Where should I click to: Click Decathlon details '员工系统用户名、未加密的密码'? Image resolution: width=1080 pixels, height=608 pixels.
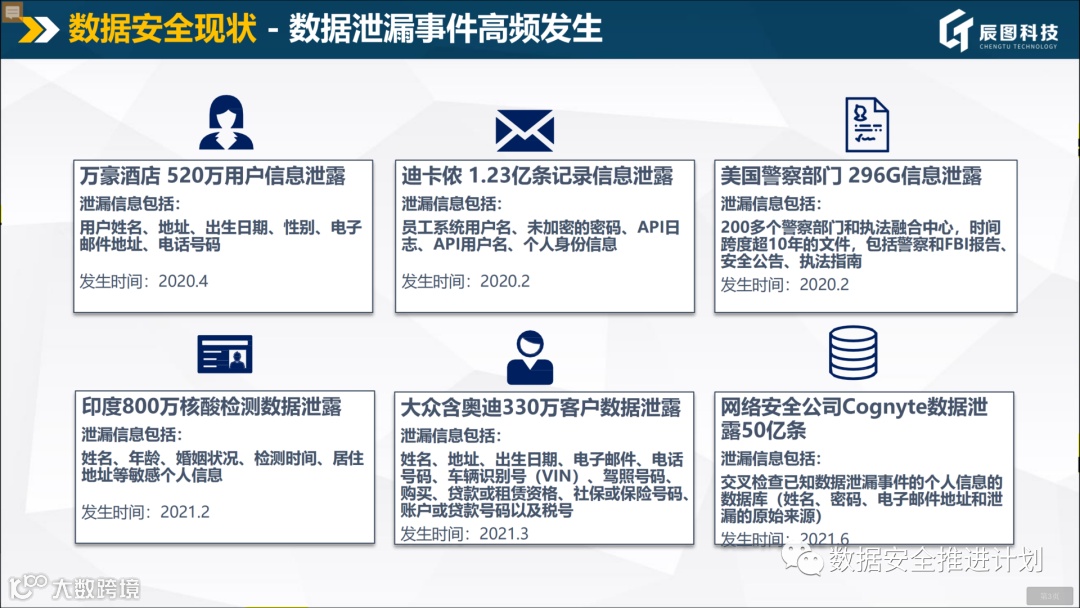511,227
